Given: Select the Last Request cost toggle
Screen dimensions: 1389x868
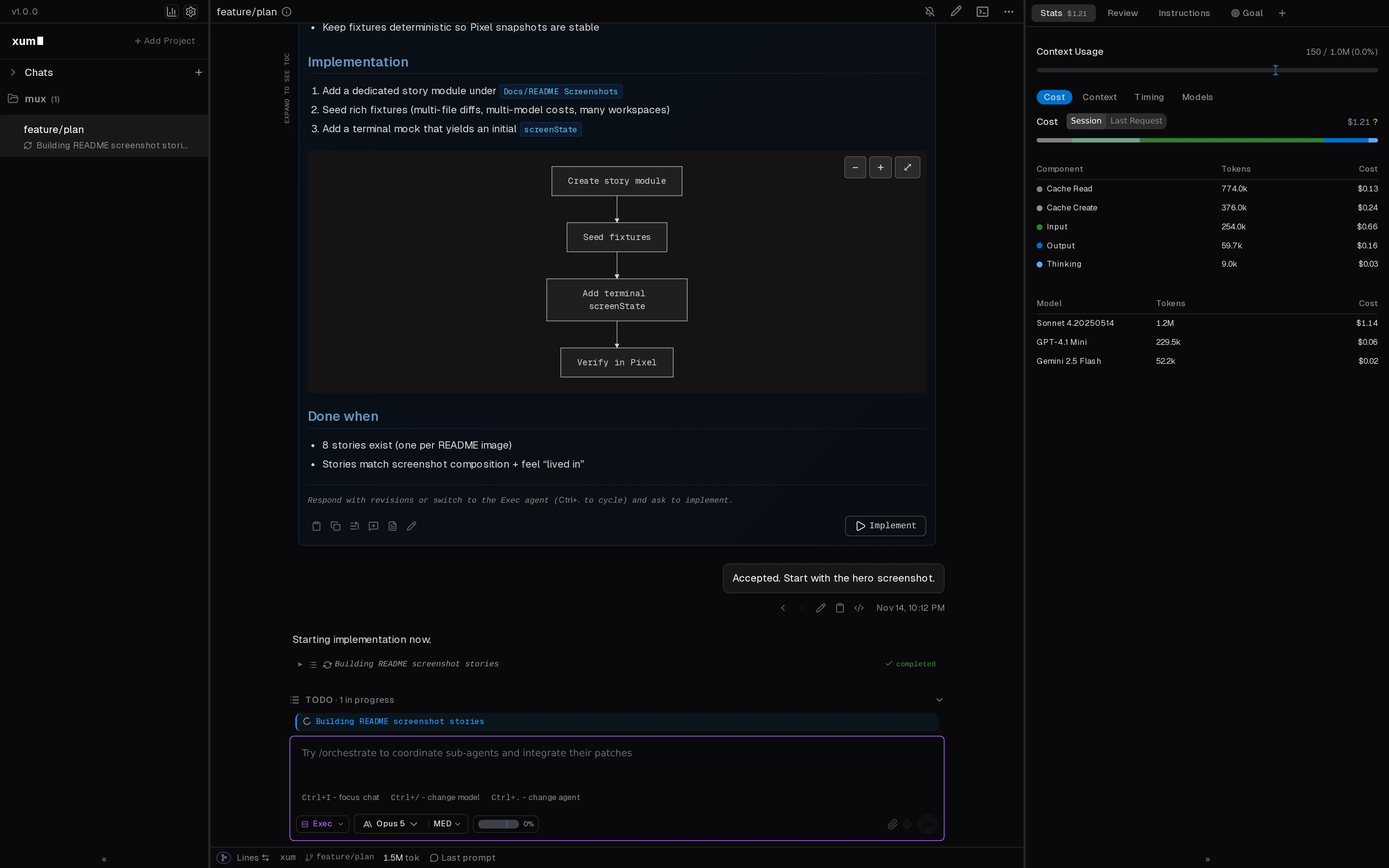Looking at the screenshot, I should tap(1136, 121).
